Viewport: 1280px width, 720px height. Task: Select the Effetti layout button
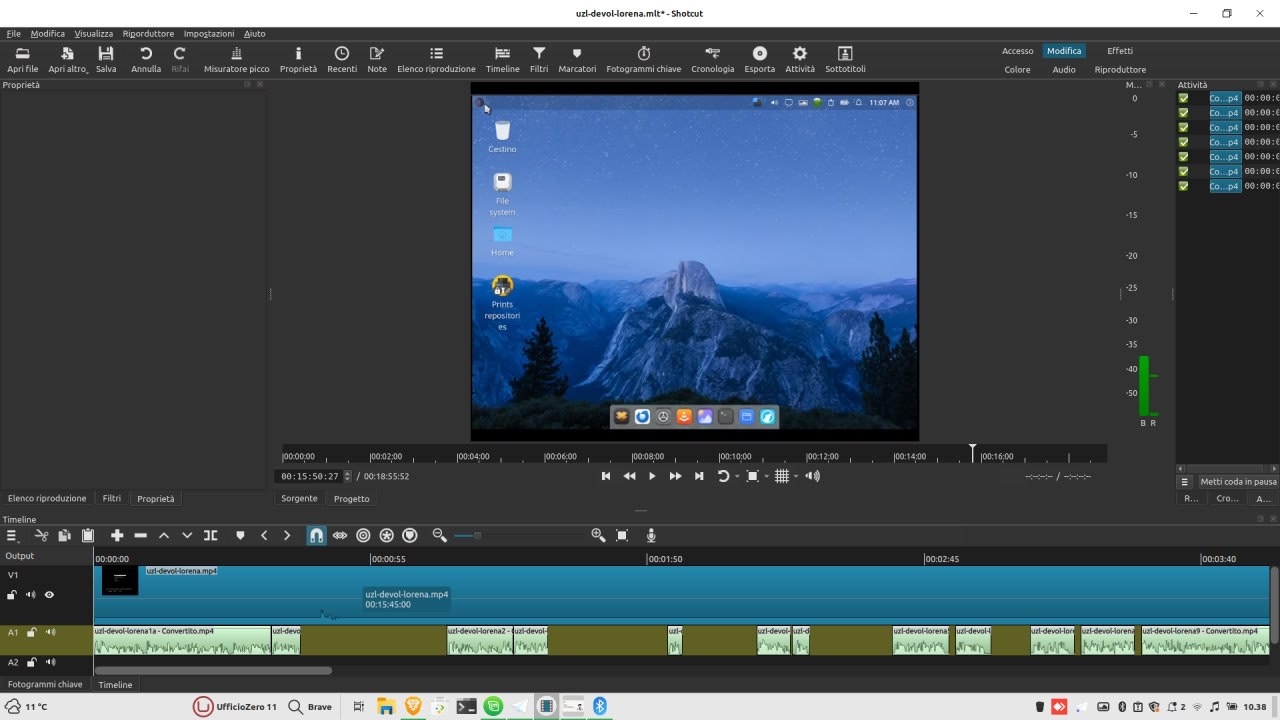(x=1120, y=51)
